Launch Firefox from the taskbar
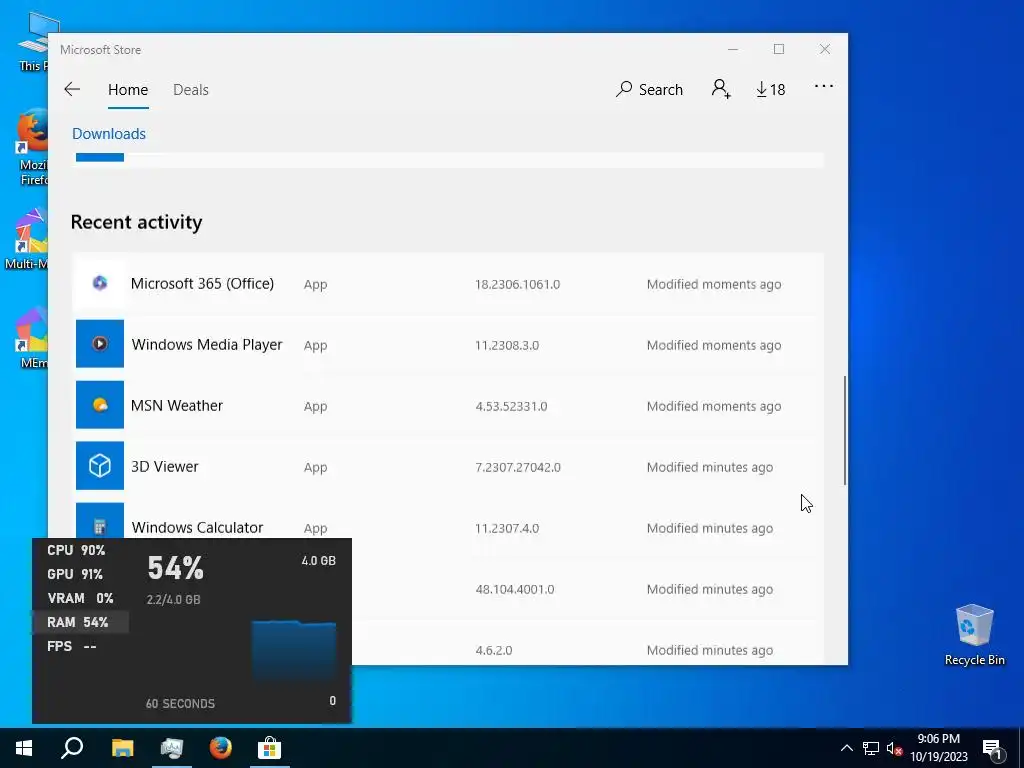 (x=221, y=748)
